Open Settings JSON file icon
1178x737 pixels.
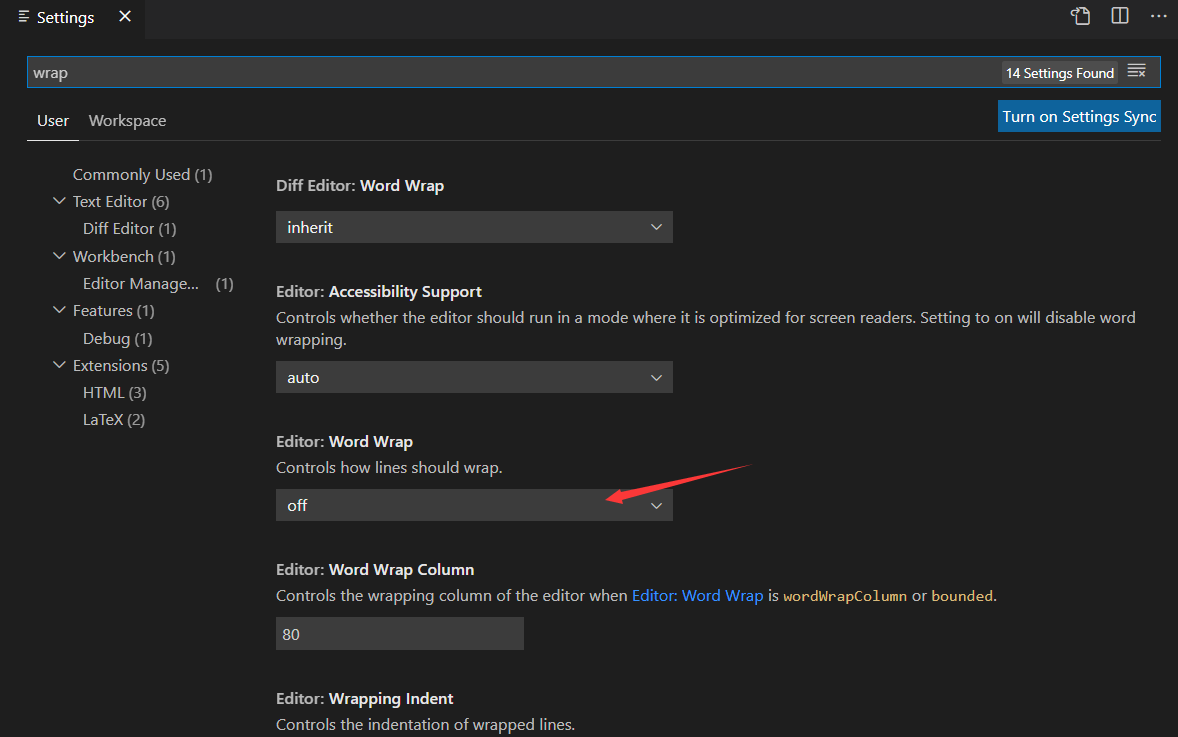click(x=1080, y=16)
